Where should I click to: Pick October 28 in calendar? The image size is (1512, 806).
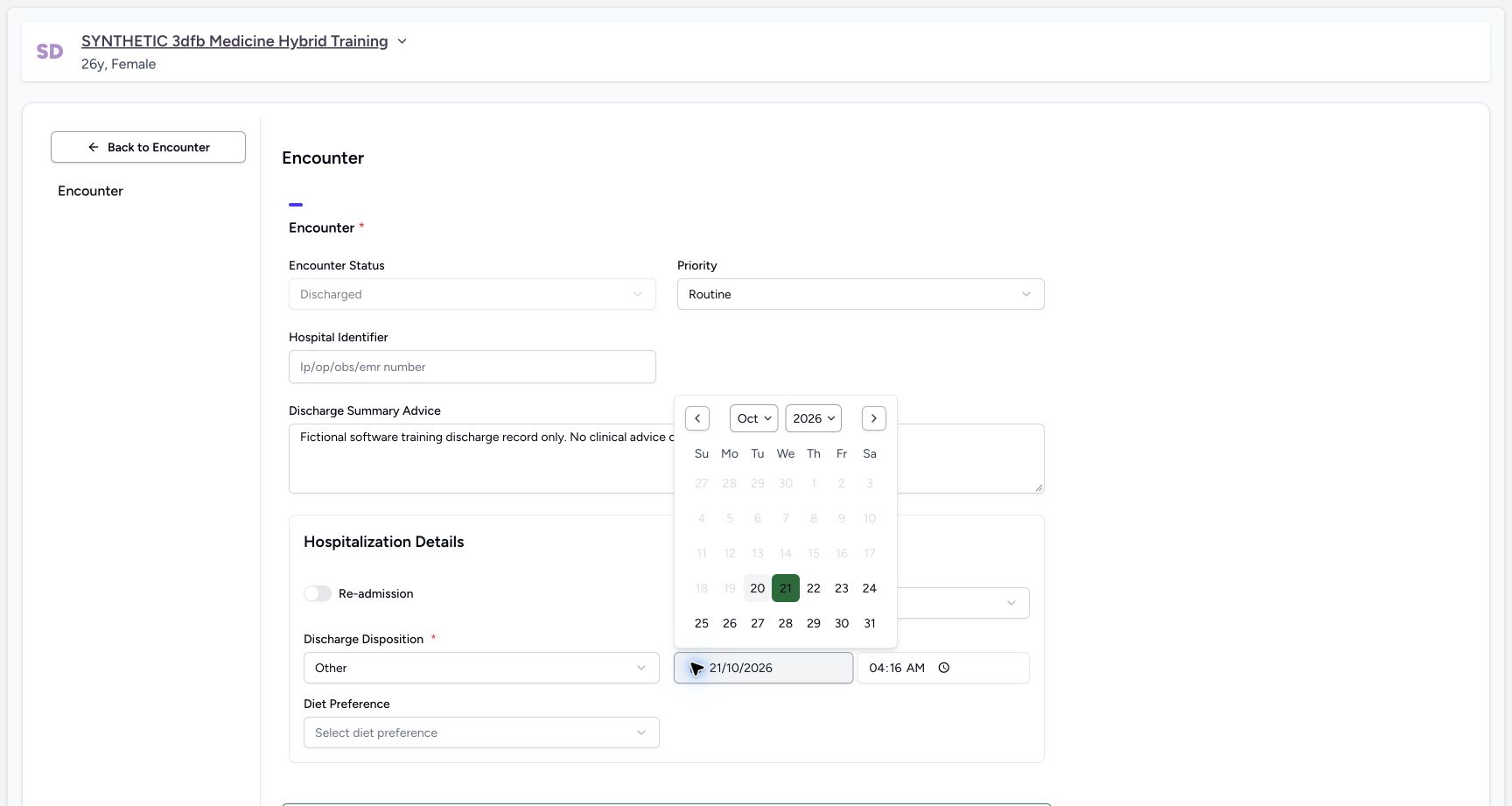(786, 623)
